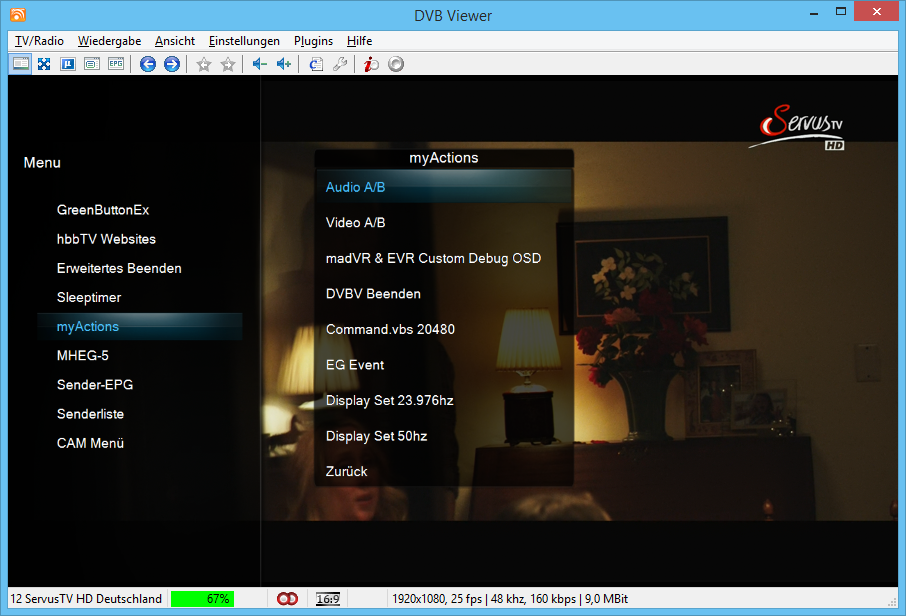
Task: Open the Einstellungen menu
Action: click(244, 41)
